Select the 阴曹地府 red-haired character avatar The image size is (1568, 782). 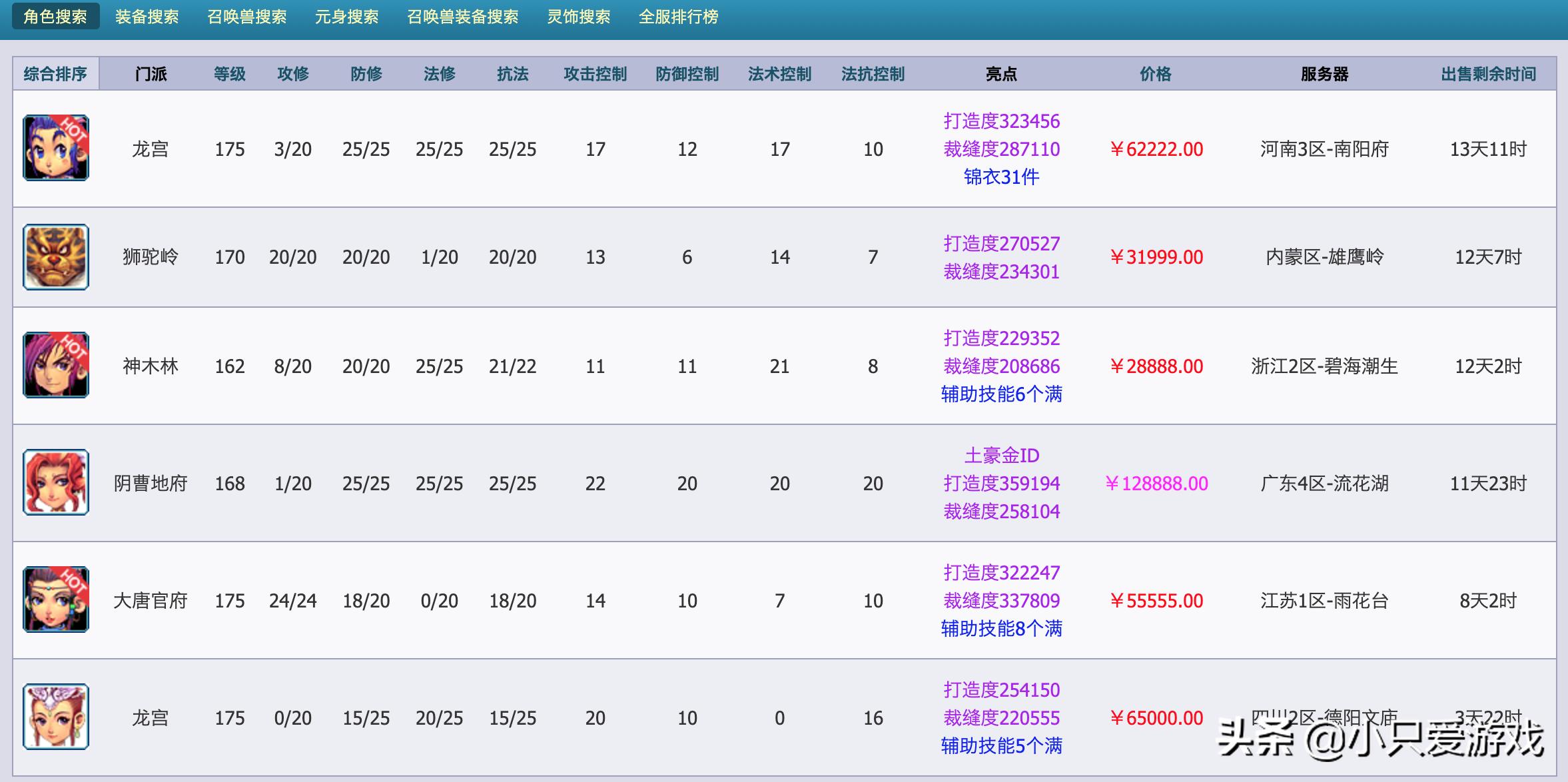pos(56,482)
